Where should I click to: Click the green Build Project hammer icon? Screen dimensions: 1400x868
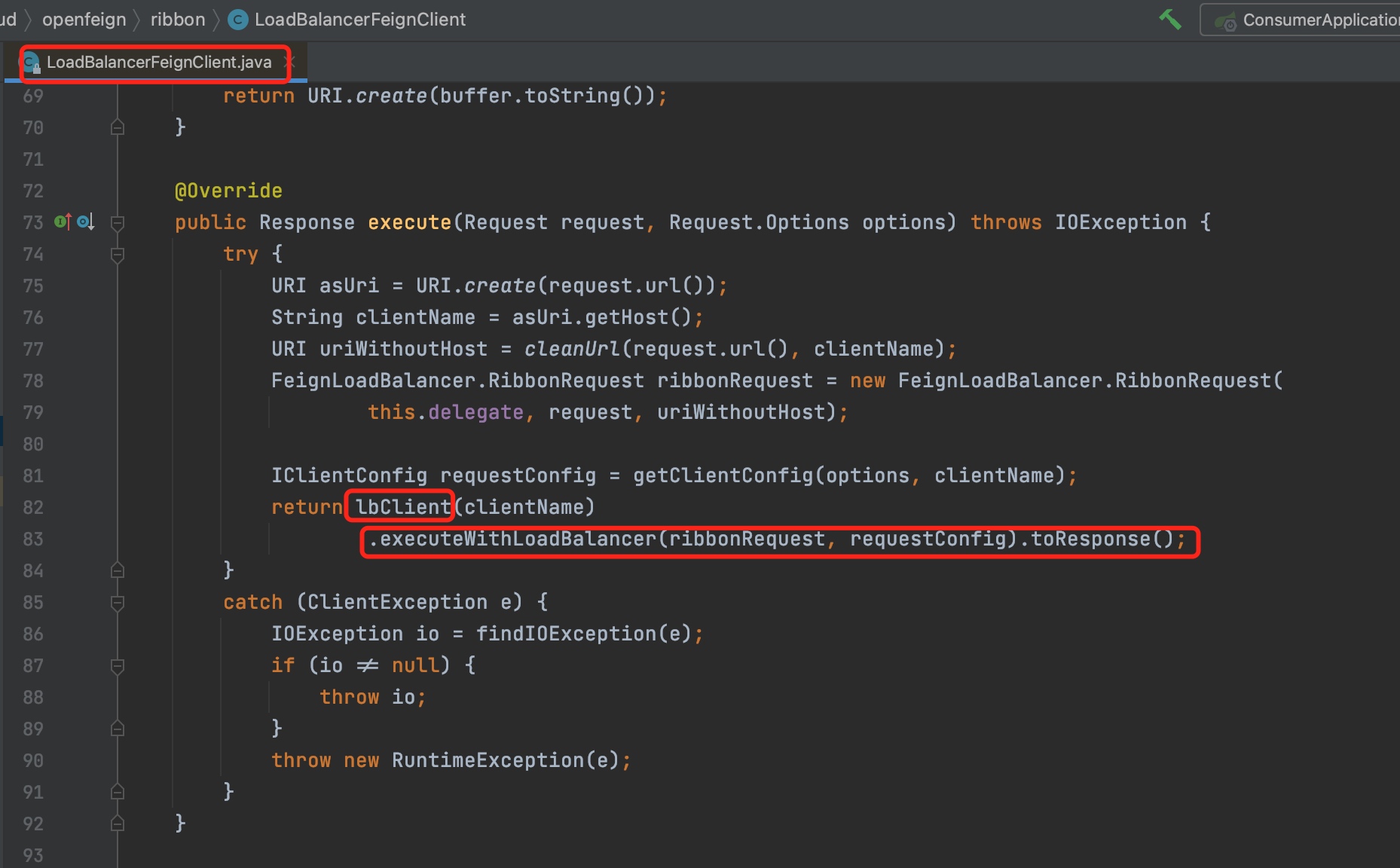pos(1169,19)
